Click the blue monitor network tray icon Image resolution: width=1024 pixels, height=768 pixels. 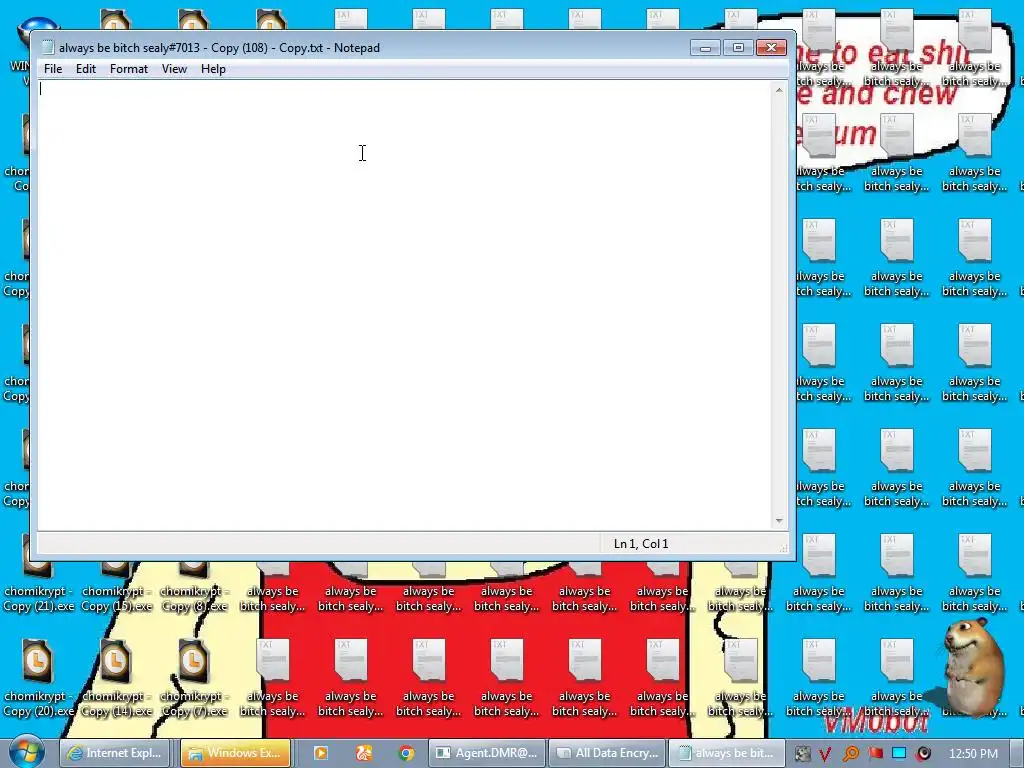pos(899,753)
